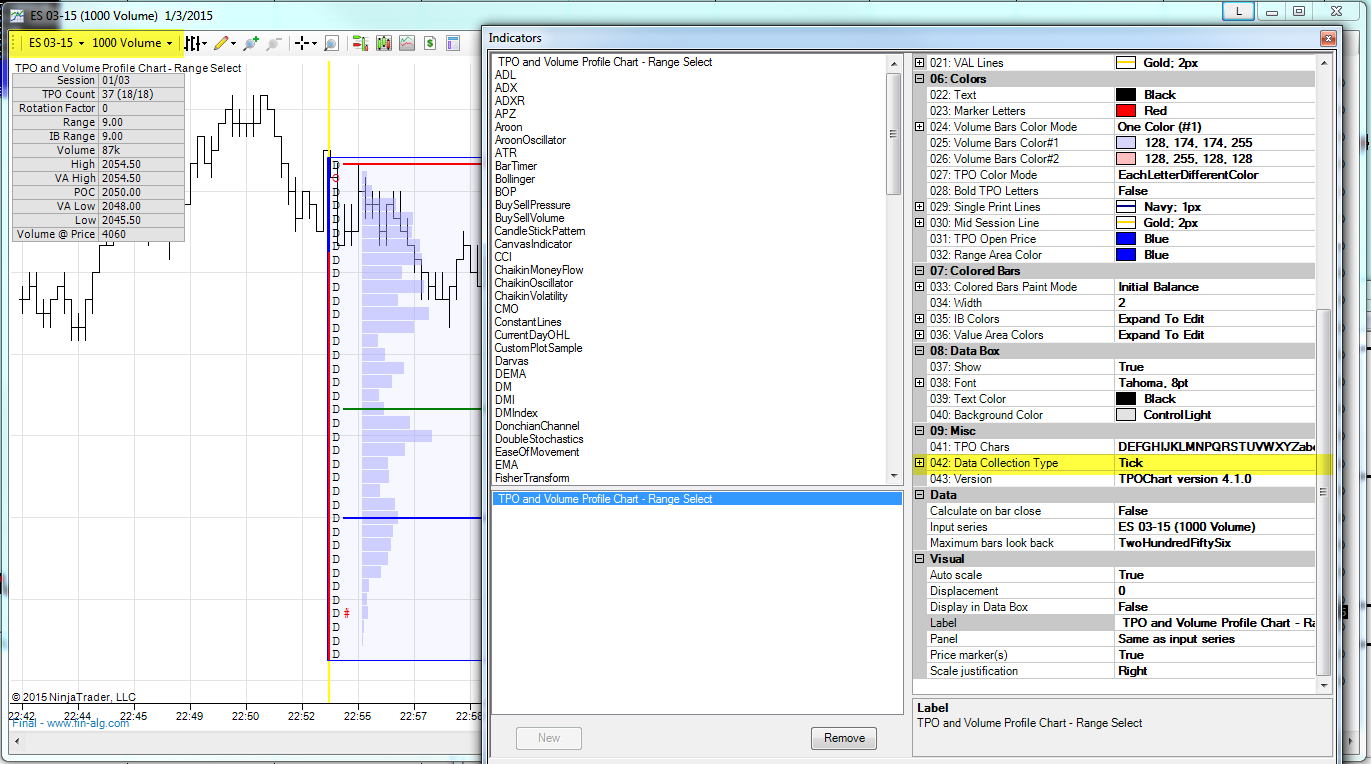Click the black 022: Text color swatch
Image resolution: width=1371 pixels, height=764 pixels.
(x=1126, y=95)
